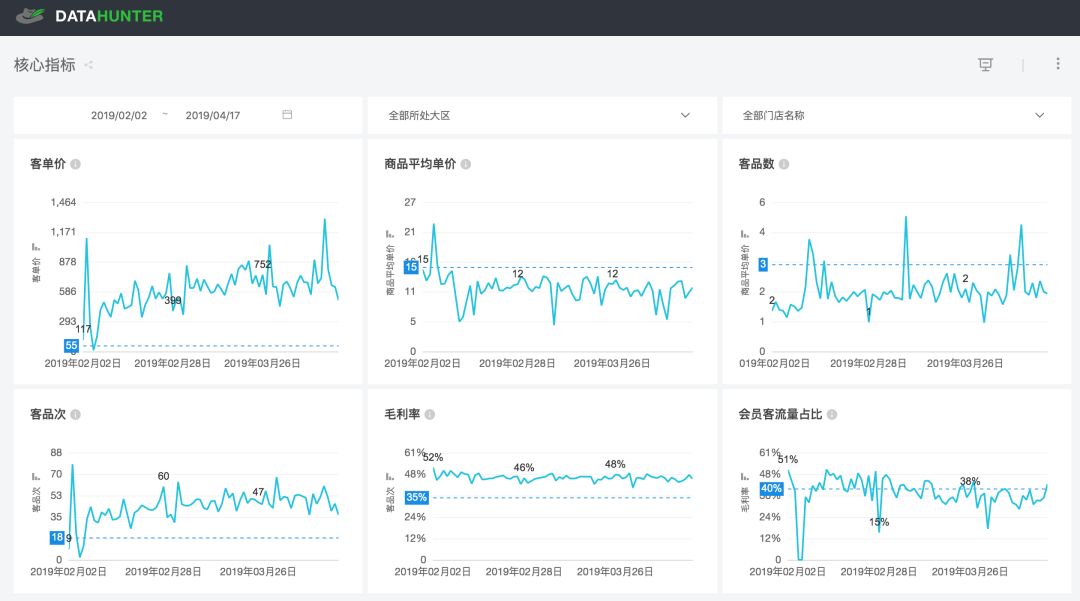
Task: Click the 18 reference line label in 客品次 chart
Action: point(56,538)
